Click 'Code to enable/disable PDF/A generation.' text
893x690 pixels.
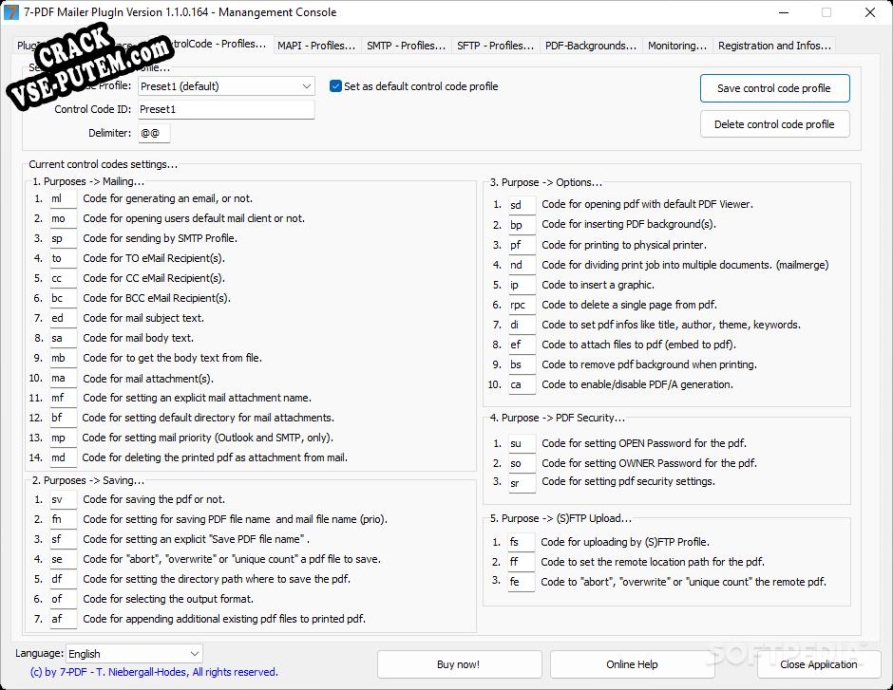click(637, 384)
